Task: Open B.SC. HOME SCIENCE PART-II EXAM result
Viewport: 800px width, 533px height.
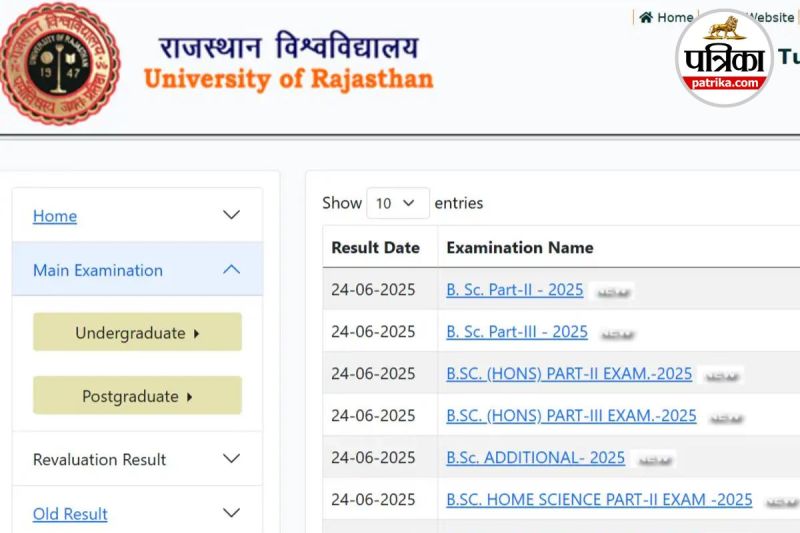Action: click(x=599, y=500)
